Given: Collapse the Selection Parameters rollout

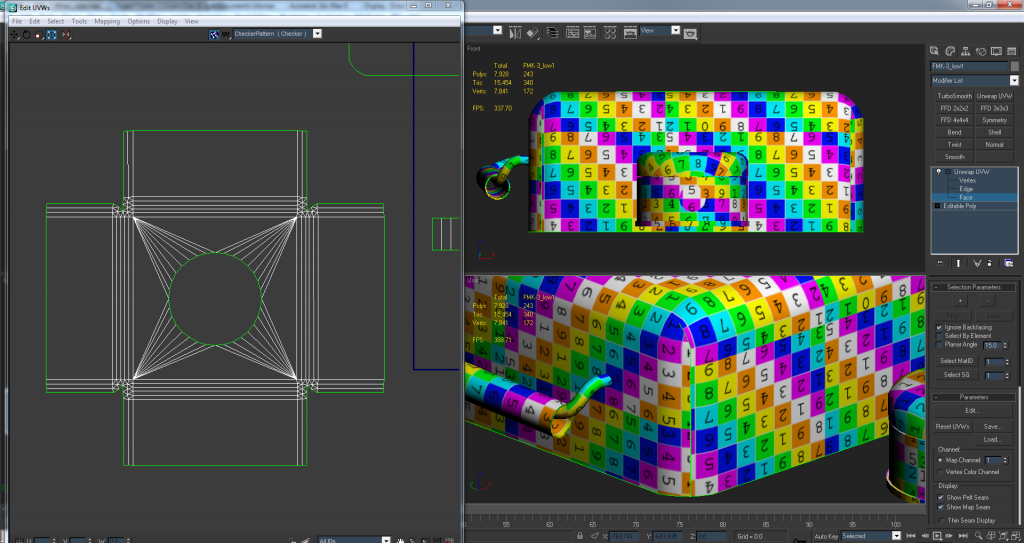Looking at the screenshot, I should pos(974,287).
